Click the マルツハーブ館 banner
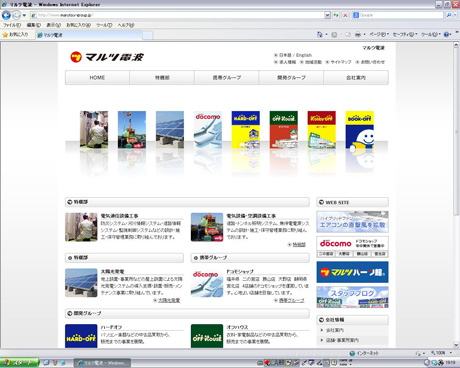The height and width of the screenshot is (368, 460). [x=352, y=272]
